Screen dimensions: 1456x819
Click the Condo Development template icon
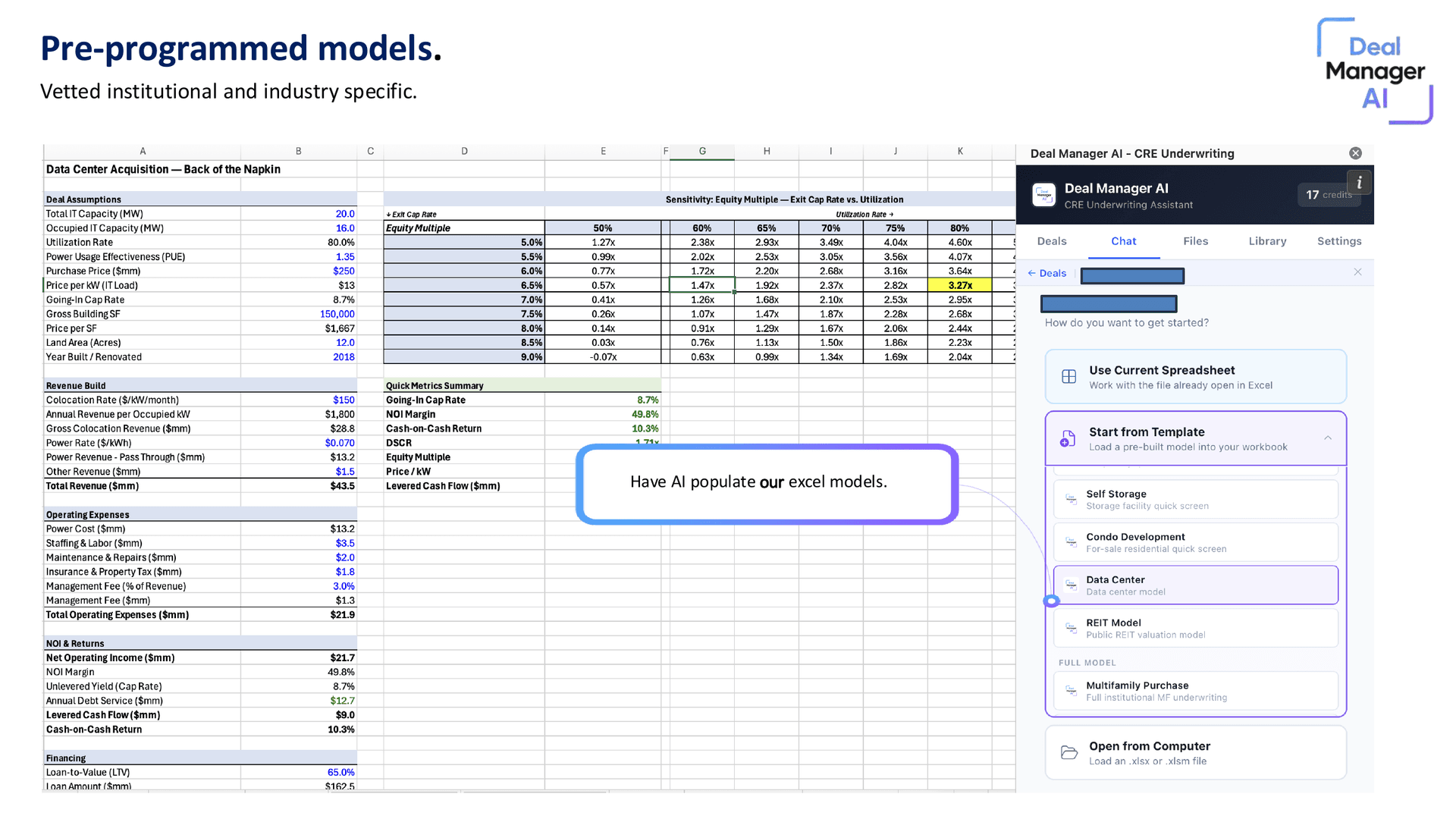coord(1071,542)
